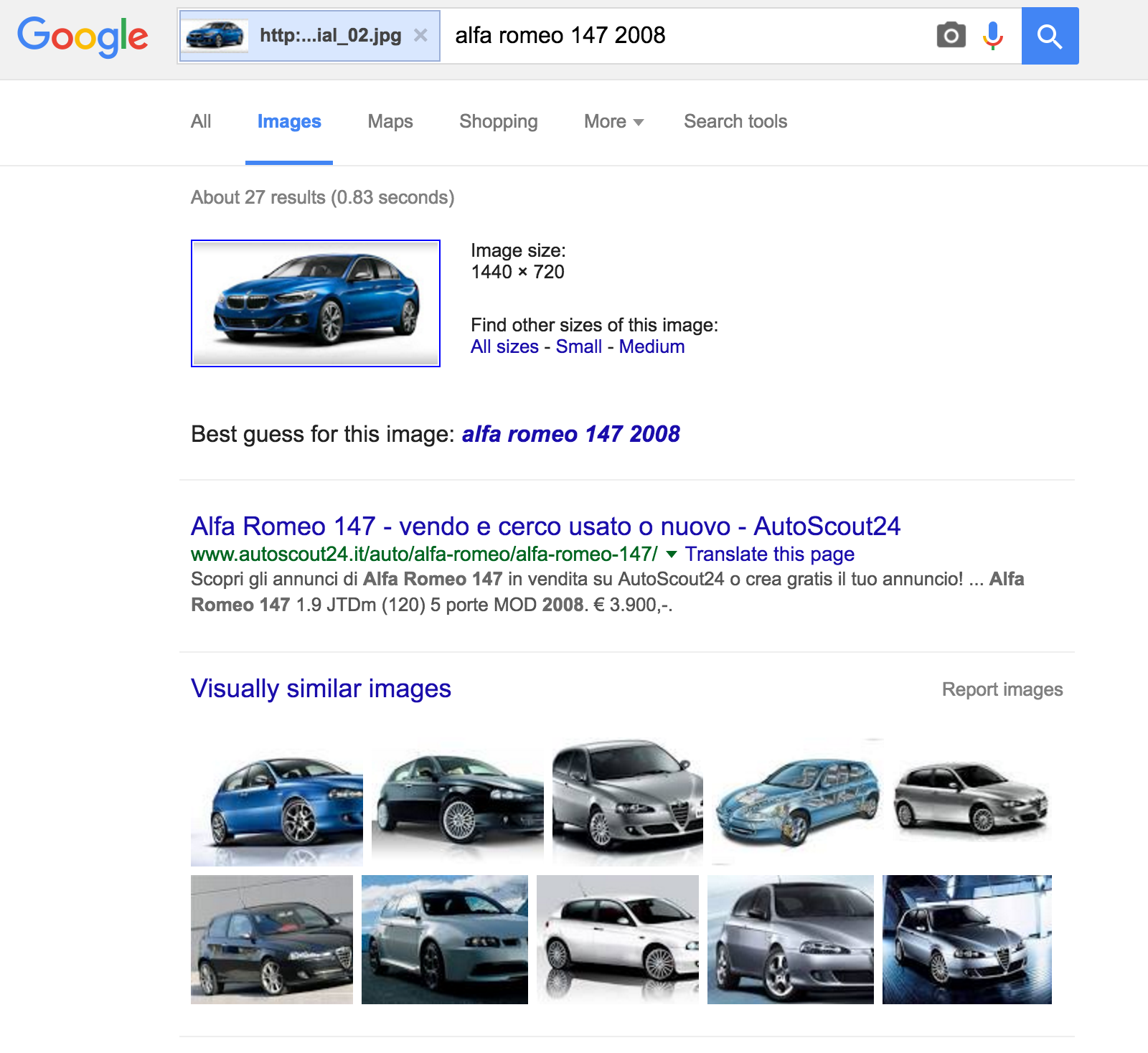Screen dimensions: 1148x1053
Task: Choose the Medium image size link
Action: tap(651, 346)
